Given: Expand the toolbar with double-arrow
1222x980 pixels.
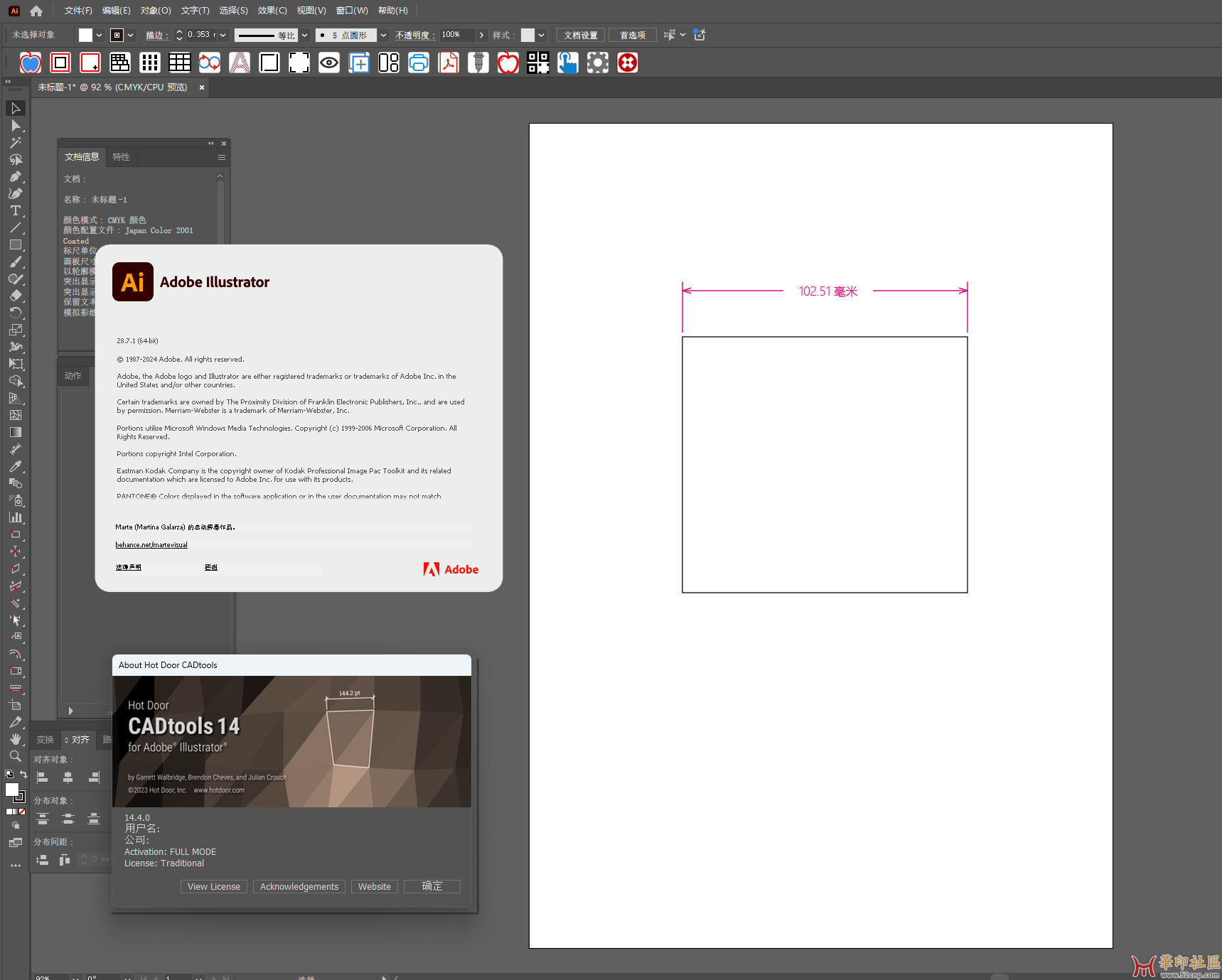Looking at the screenshot, I should [x=9, y=82].
